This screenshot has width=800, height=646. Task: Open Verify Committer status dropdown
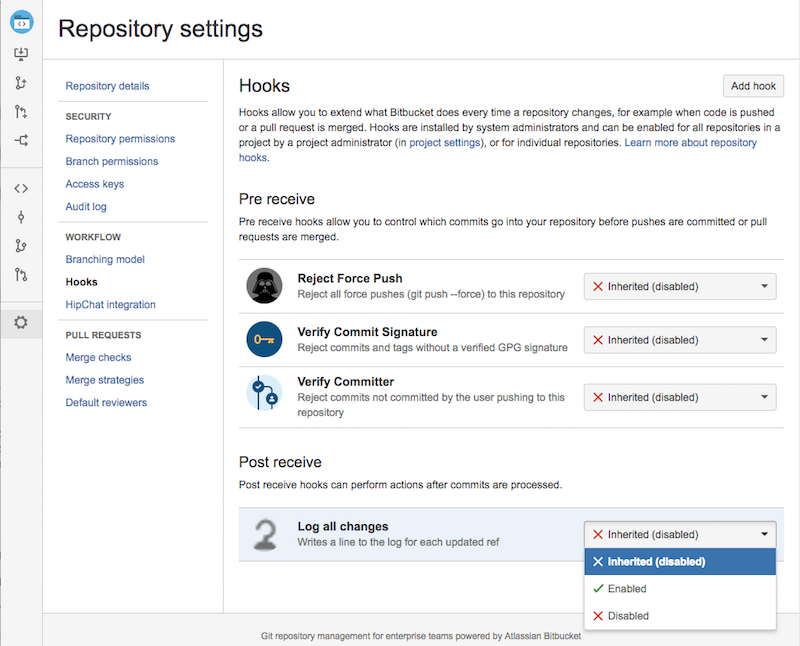coord(680,397)
